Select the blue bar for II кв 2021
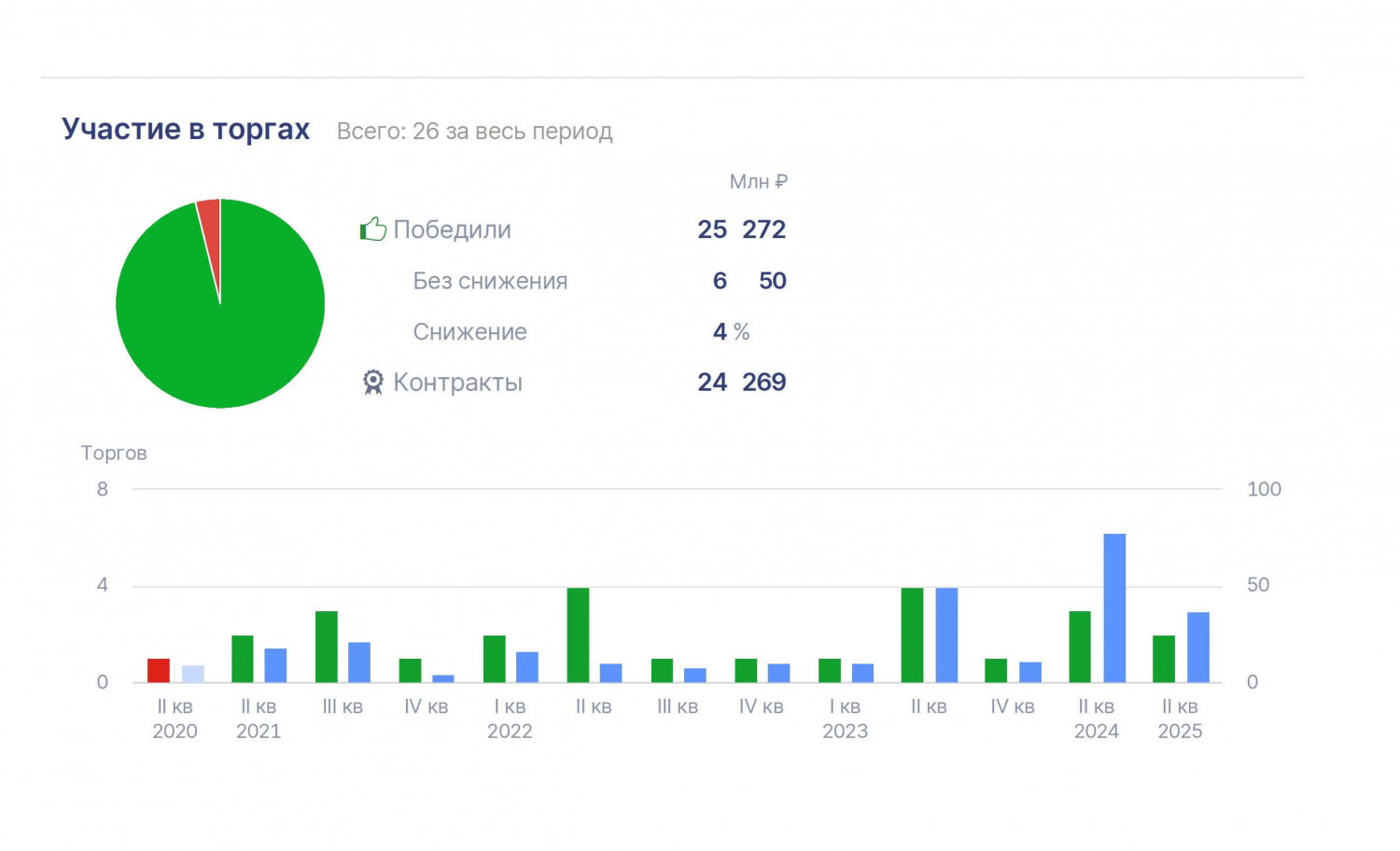Image resolution: width=1400 pixels, height=851 pixels. [x=275, y=665]
